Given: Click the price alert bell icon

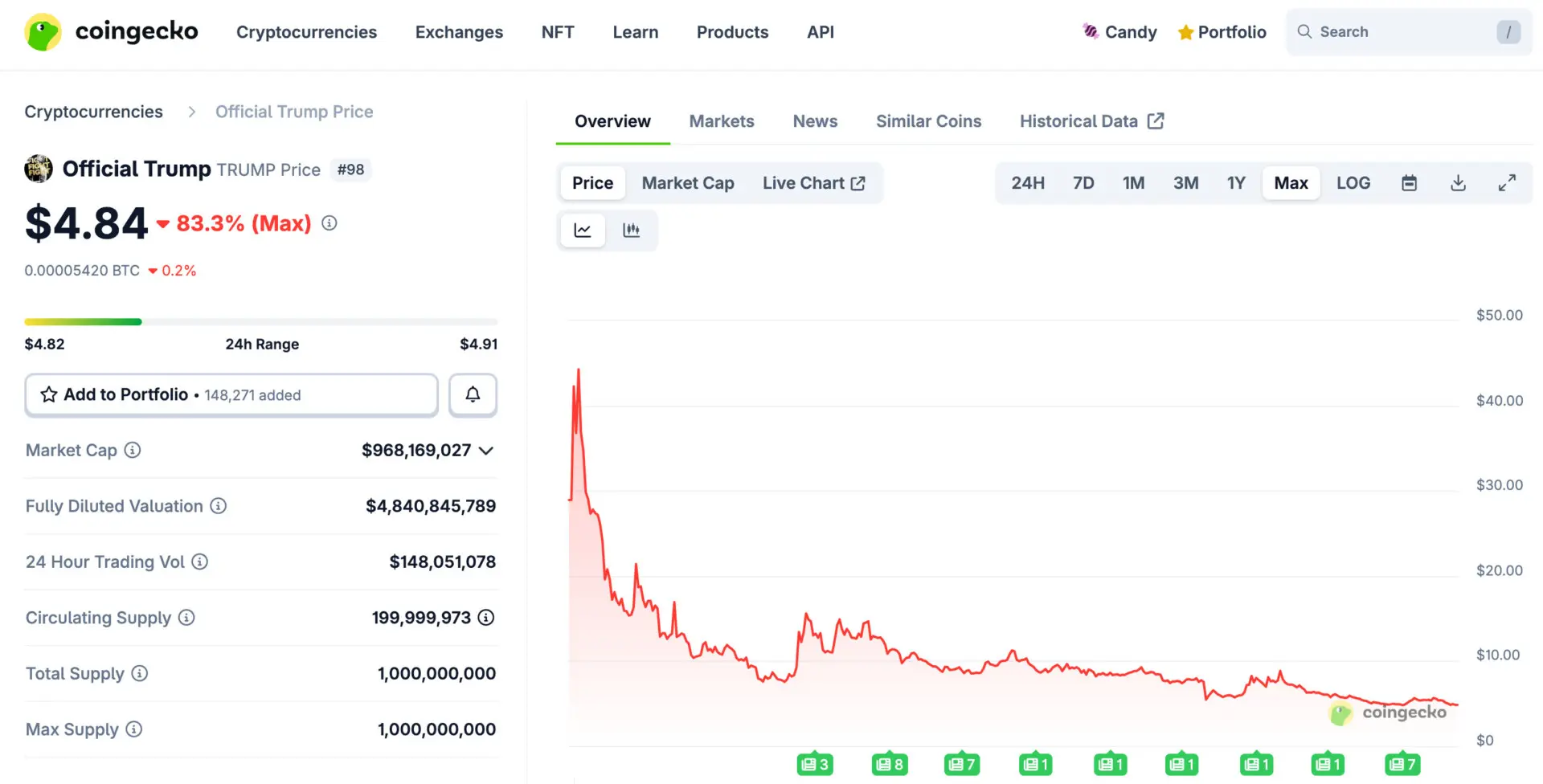Looking at the screenshot, I should (x=473, y=394).
